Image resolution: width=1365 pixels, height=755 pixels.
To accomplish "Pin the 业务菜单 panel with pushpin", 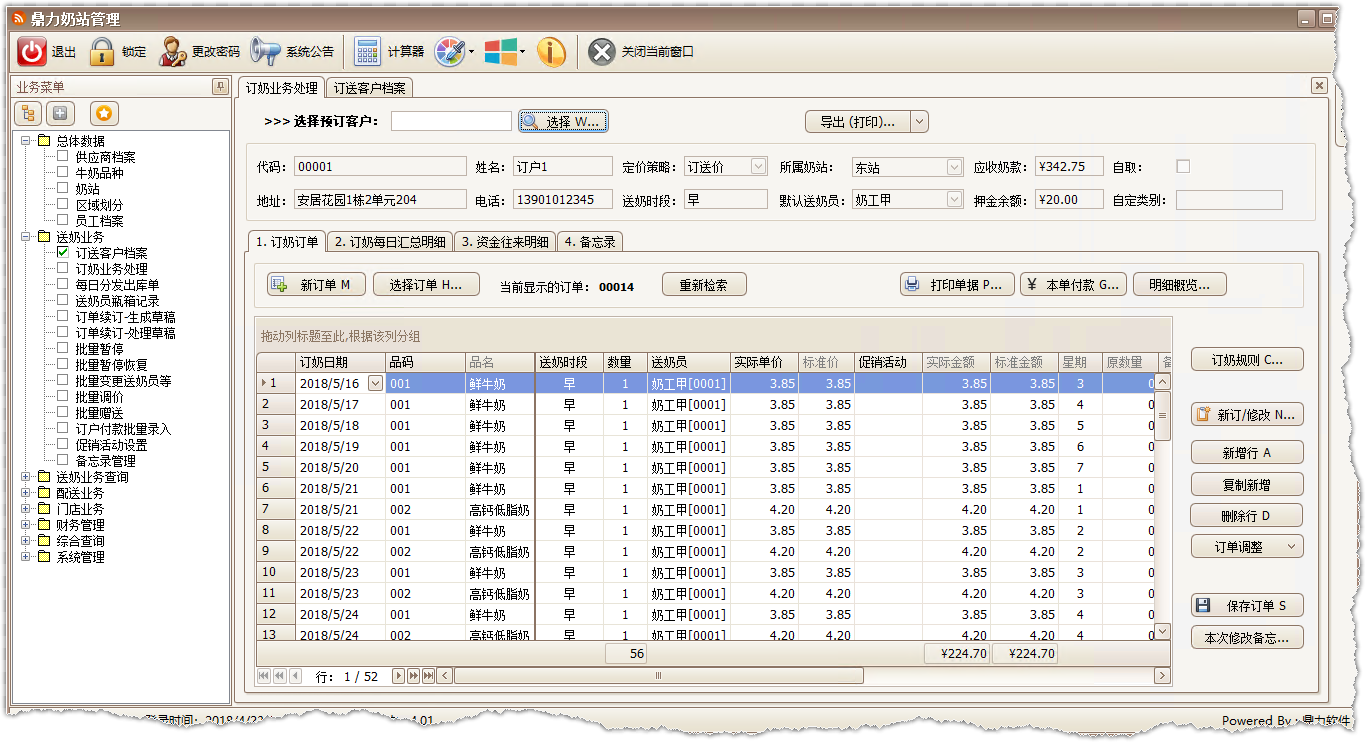I will coord(219,87).
